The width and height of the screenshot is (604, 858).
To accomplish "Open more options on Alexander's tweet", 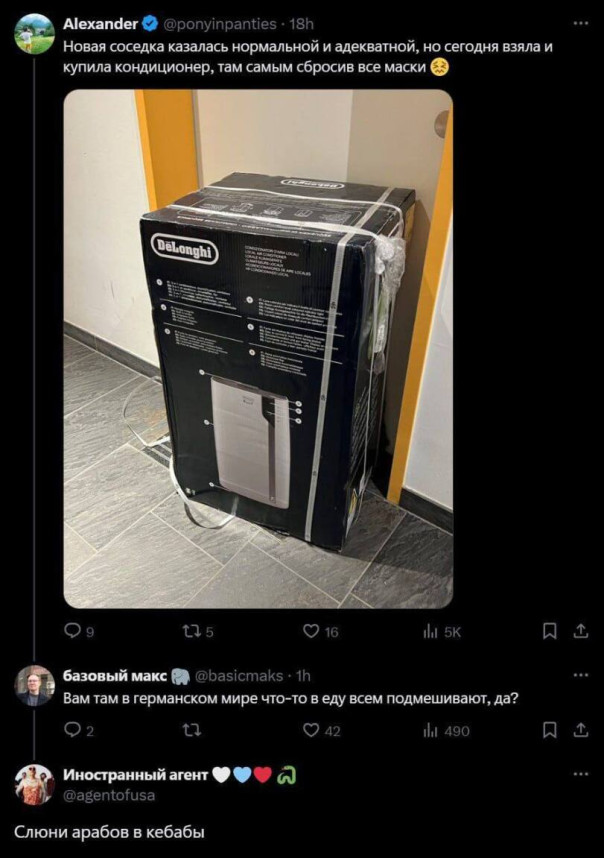I will point(580,24).
